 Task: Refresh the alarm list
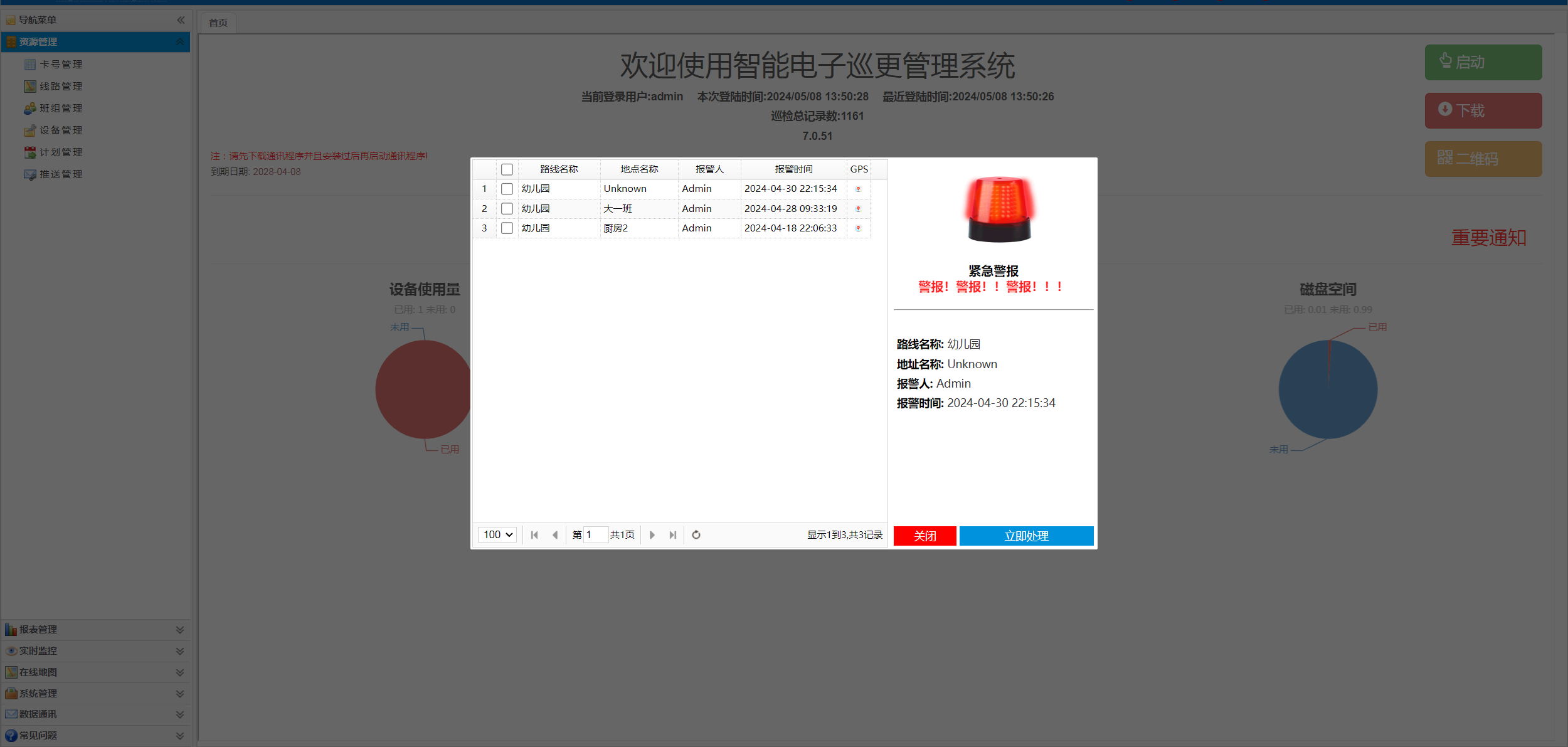click(696, 535)
